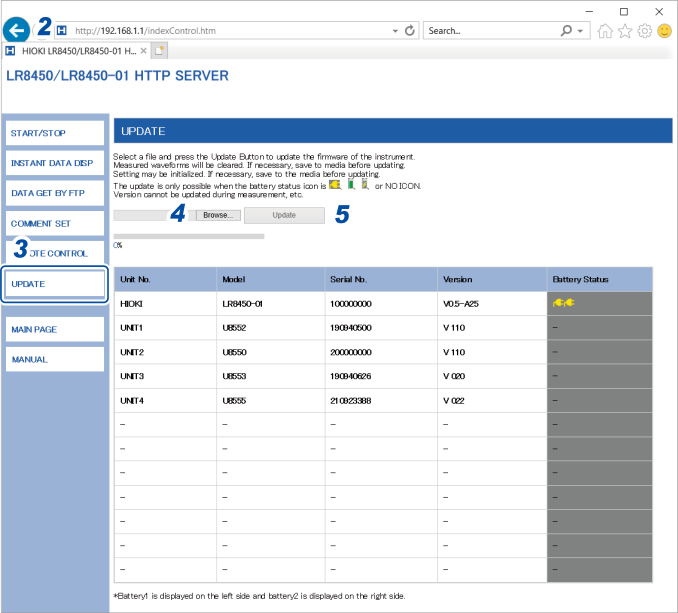Select model U8552

click(x=271, y=328)
